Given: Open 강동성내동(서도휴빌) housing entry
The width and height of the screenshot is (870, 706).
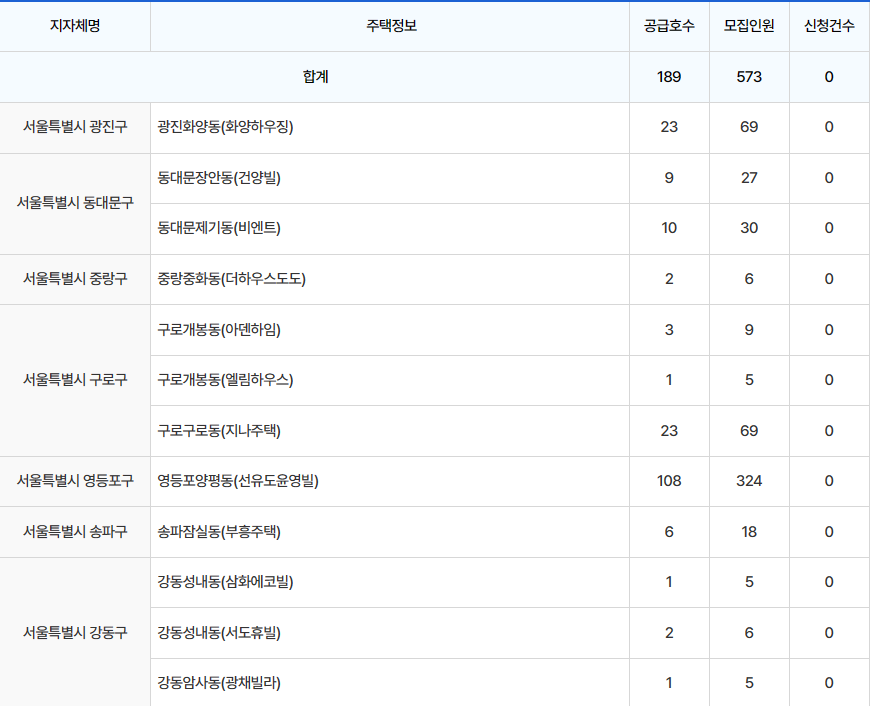Looking at the screenshot, I should pos(219,633).
